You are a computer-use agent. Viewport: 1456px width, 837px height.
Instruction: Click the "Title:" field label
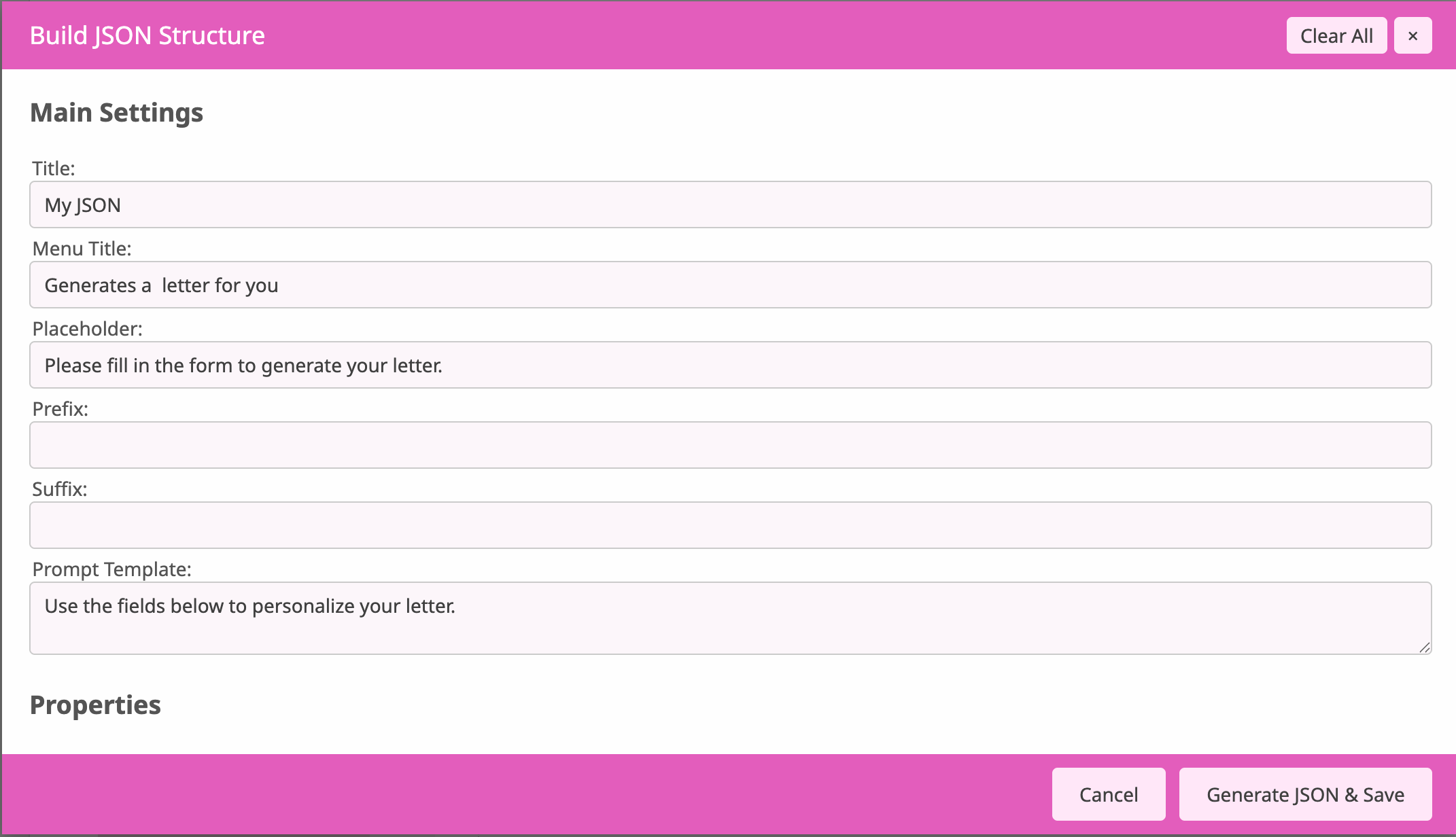(54, 168)
